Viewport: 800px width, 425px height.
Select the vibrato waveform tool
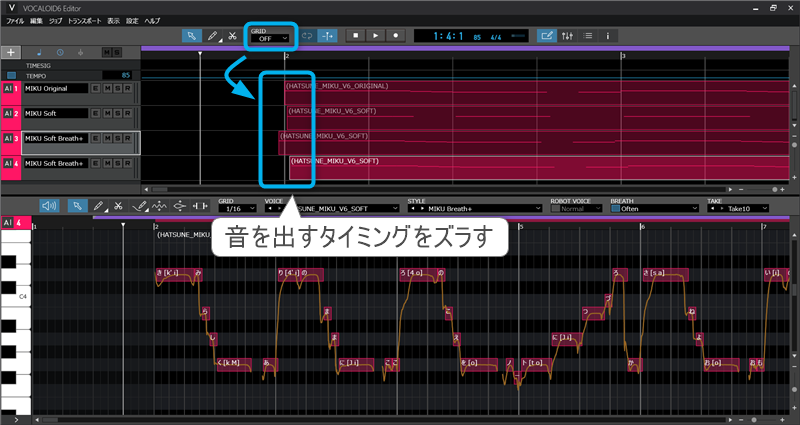tap(159, 206)
